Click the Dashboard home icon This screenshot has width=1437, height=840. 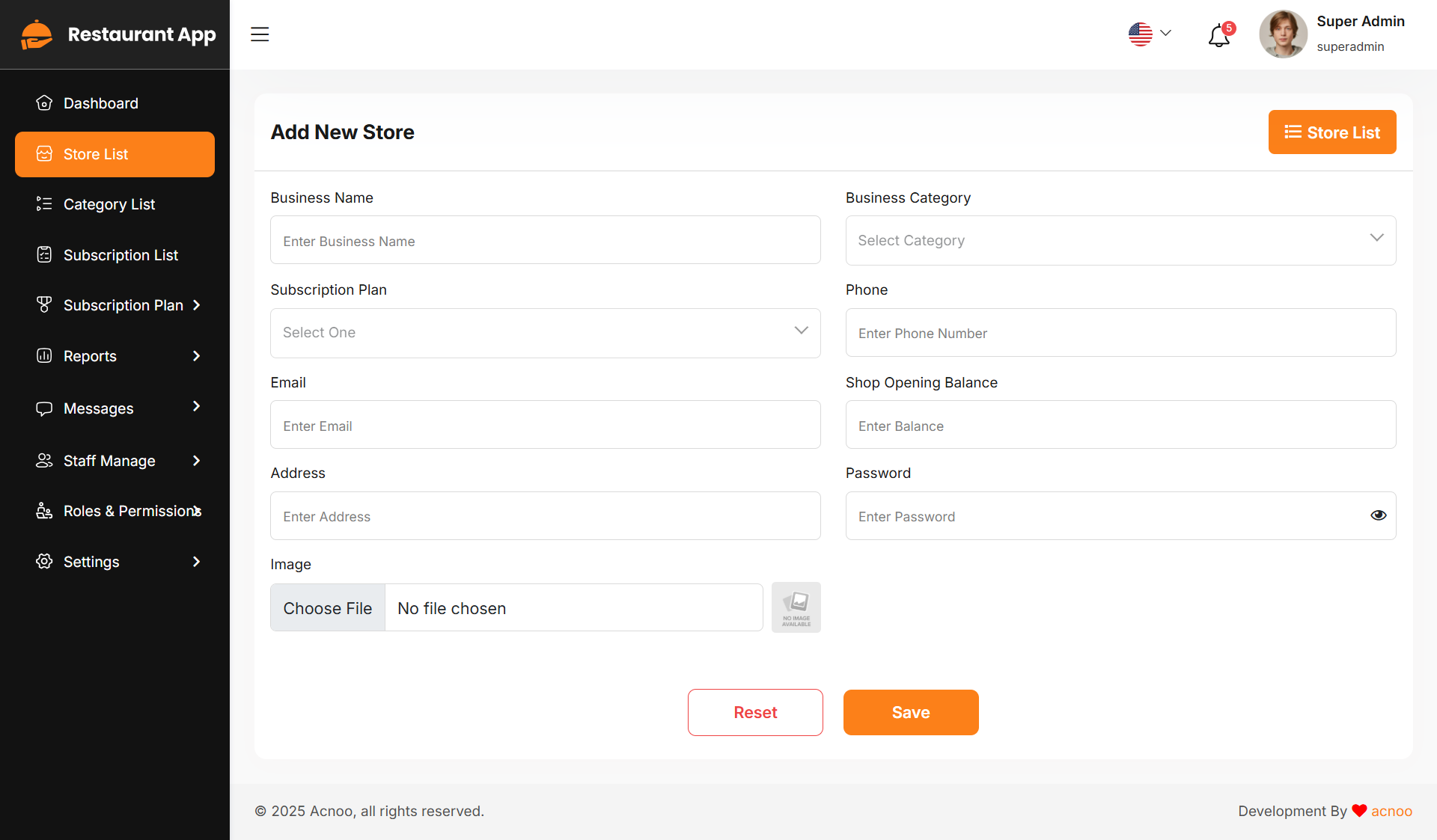44,103
